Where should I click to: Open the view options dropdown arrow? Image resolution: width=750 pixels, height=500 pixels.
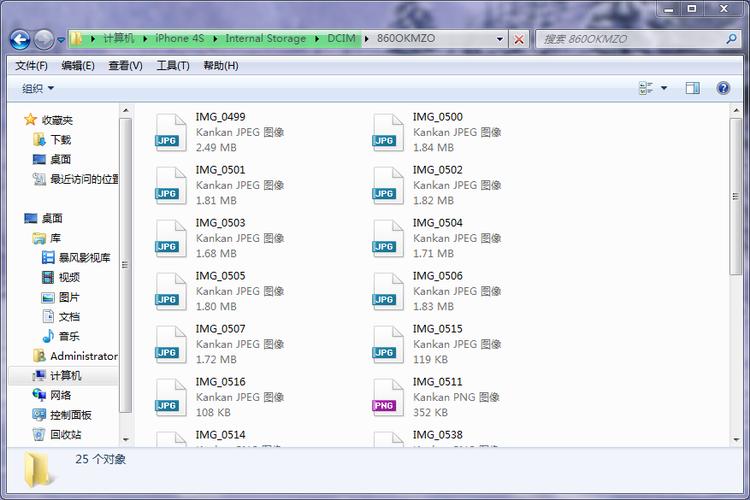[664, 88]
